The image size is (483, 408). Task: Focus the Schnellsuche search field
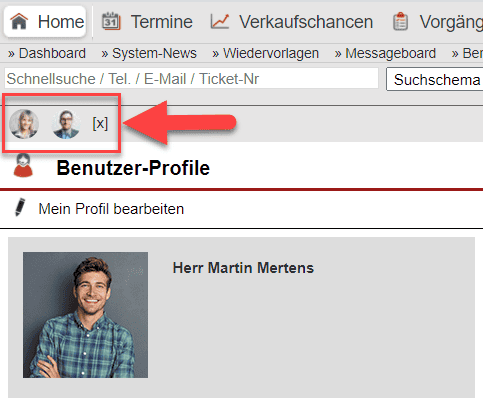191,79
